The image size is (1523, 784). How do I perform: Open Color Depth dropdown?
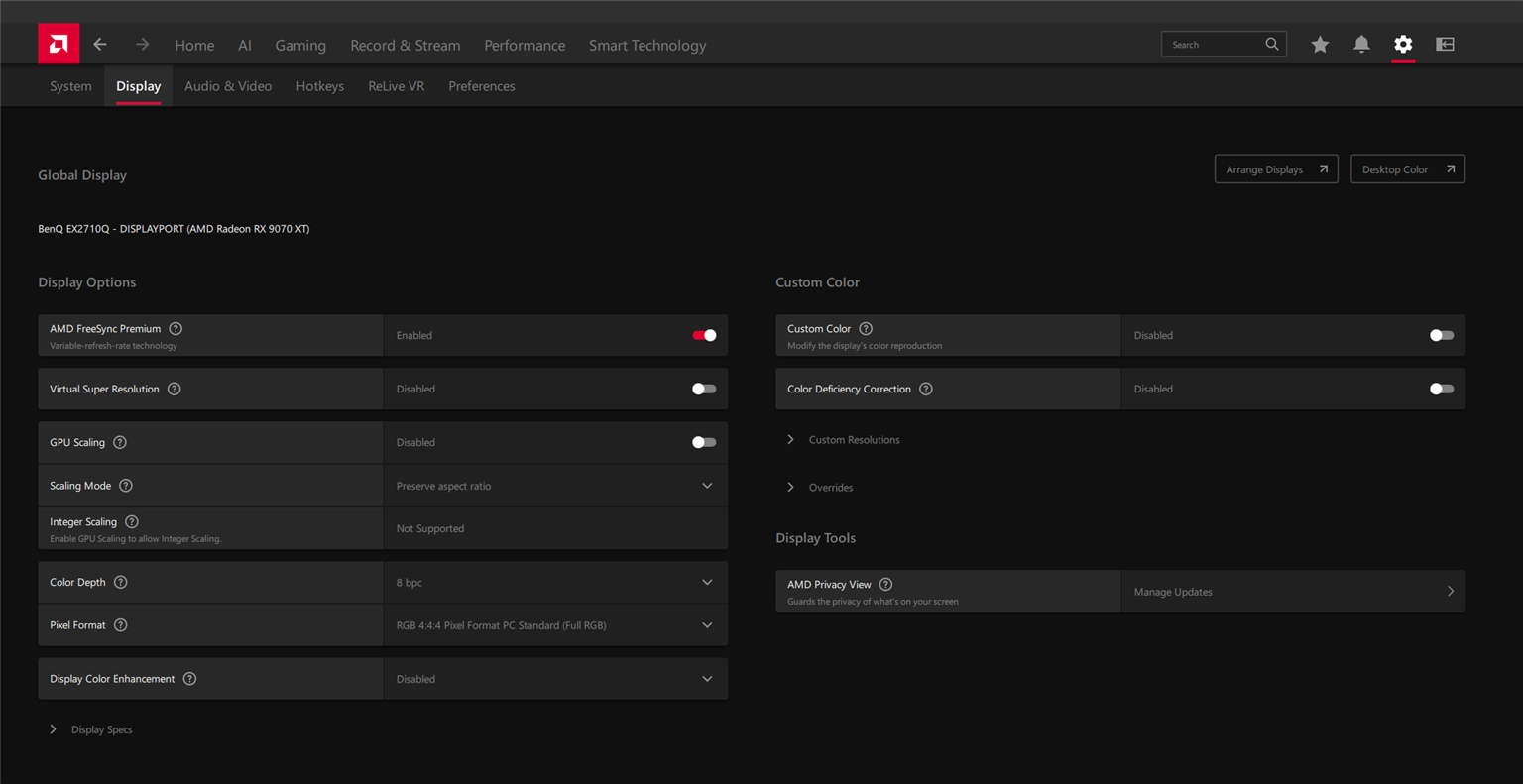point(555,582)
